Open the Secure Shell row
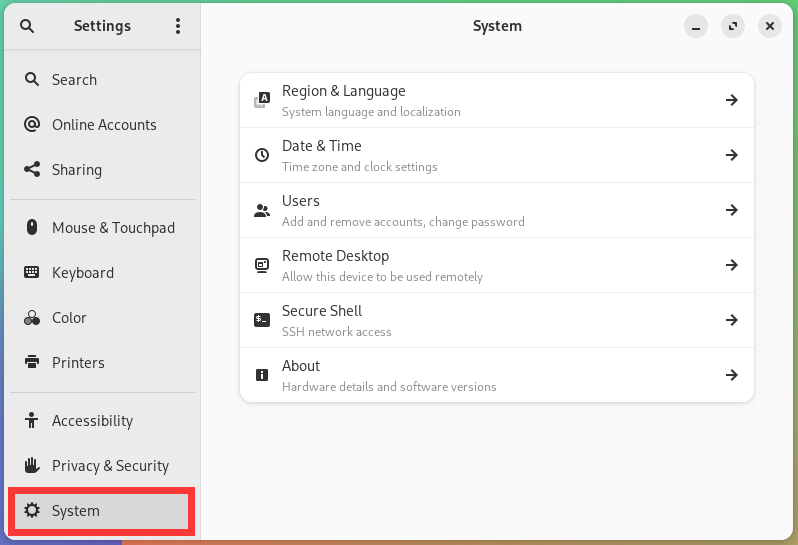The height and width of the screenshot is (545, 798). 497,320
